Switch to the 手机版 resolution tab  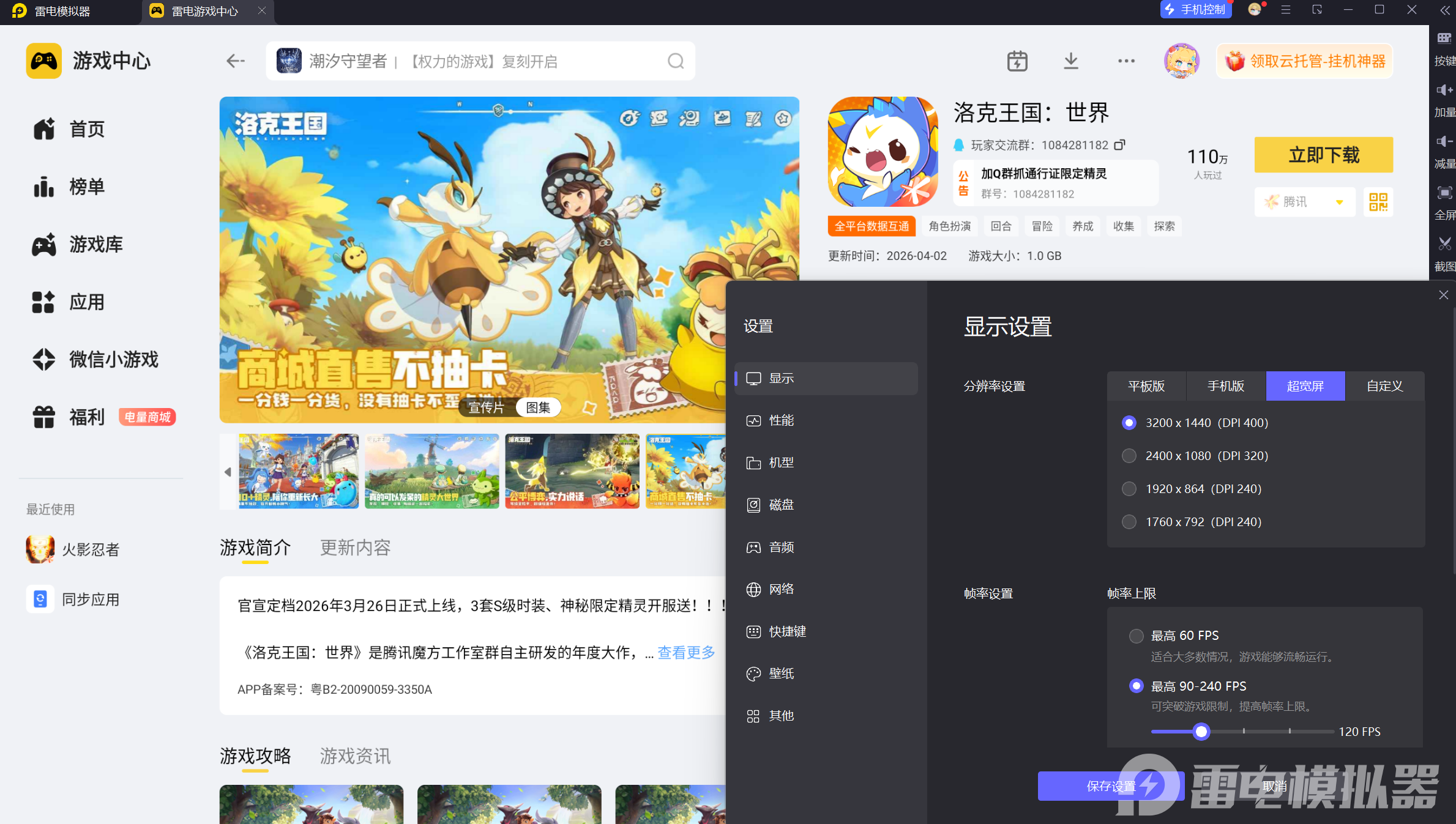[x=1226, y=386]
